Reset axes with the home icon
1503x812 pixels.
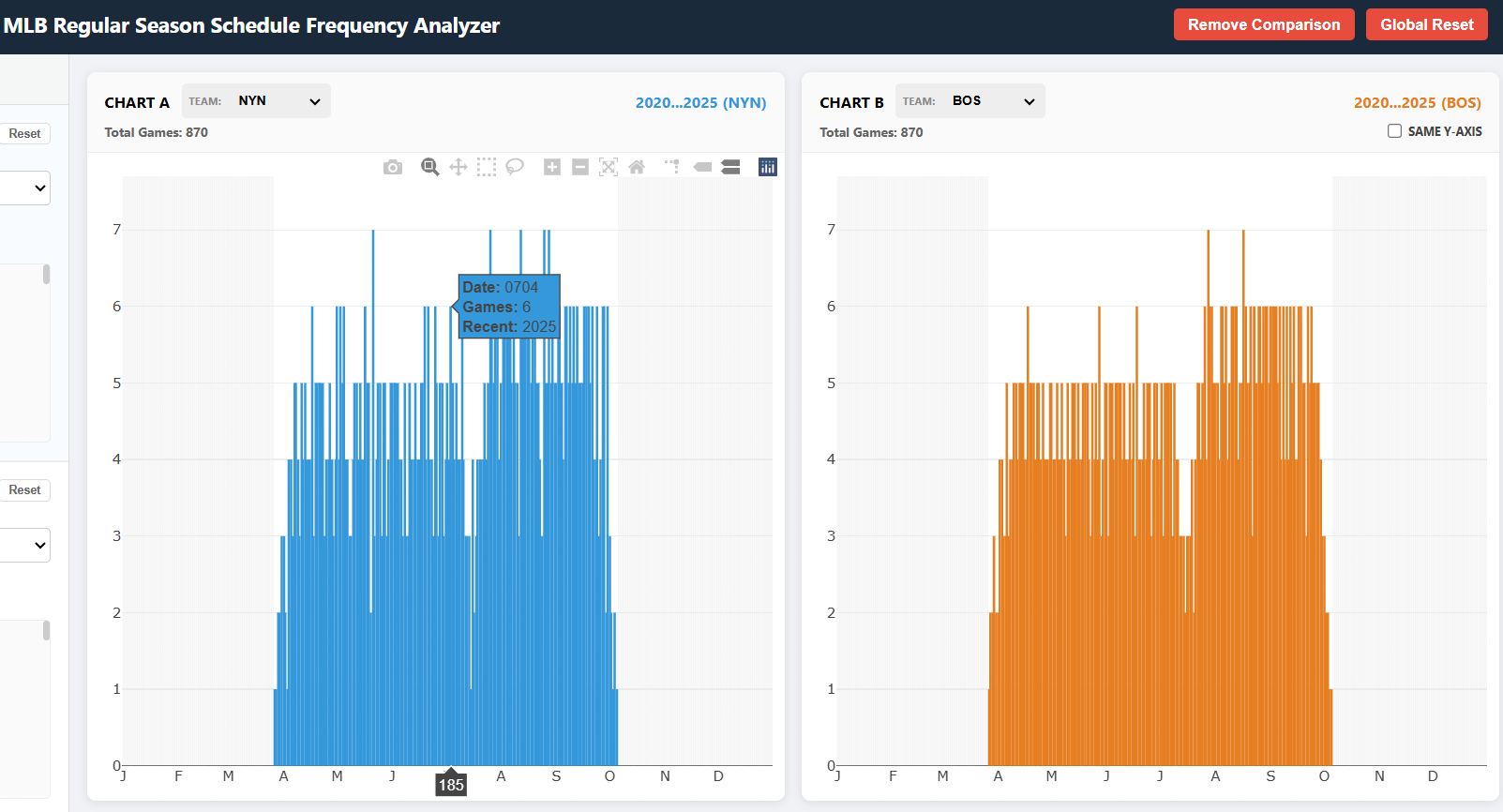pos(637,167)
